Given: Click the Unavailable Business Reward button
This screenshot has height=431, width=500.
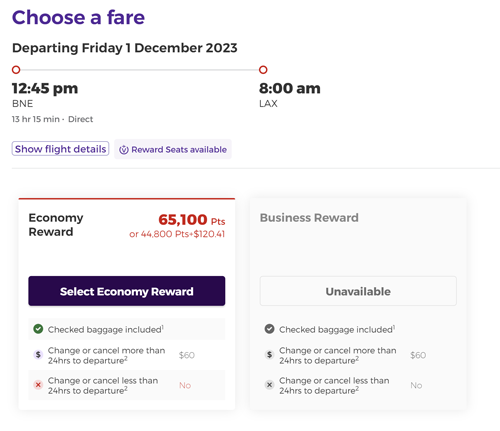Looking at the screenshot, I should click(x=358, y=291).
